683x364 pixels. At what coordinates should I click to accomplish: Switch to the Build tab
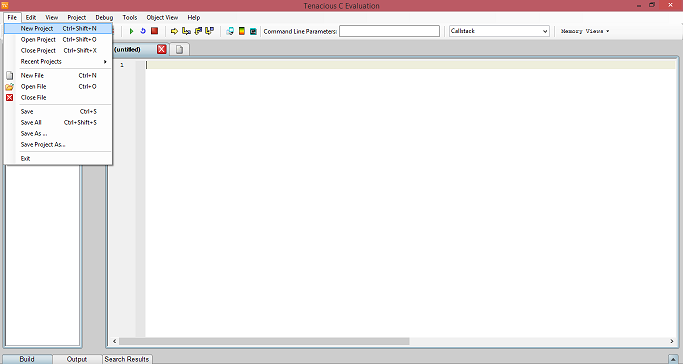point(27,359)
